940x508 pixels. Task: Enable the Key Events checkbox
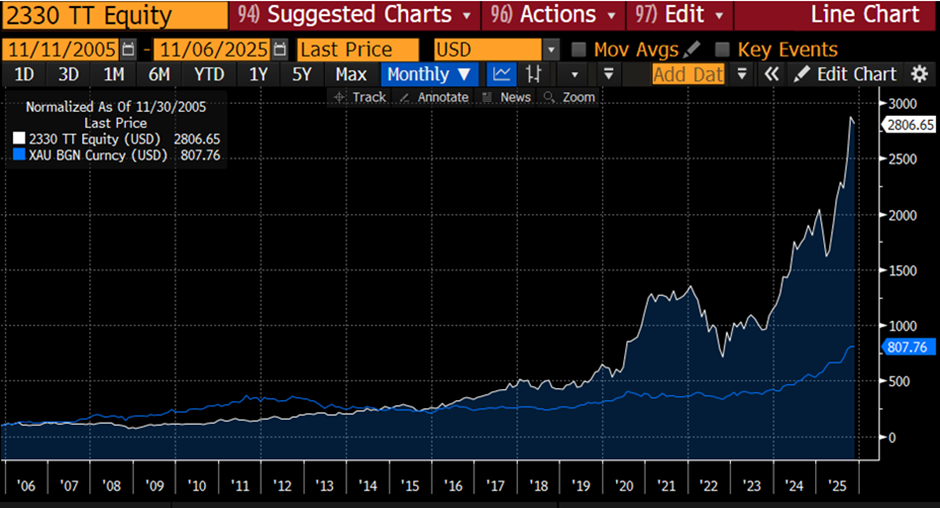pos(722,49)
